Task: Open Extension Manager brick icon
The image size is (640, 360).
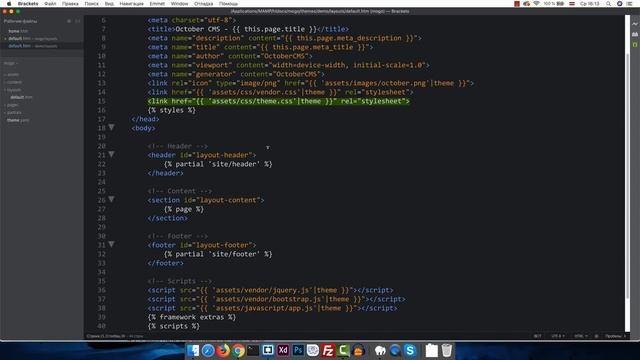Action: [635, 34]
